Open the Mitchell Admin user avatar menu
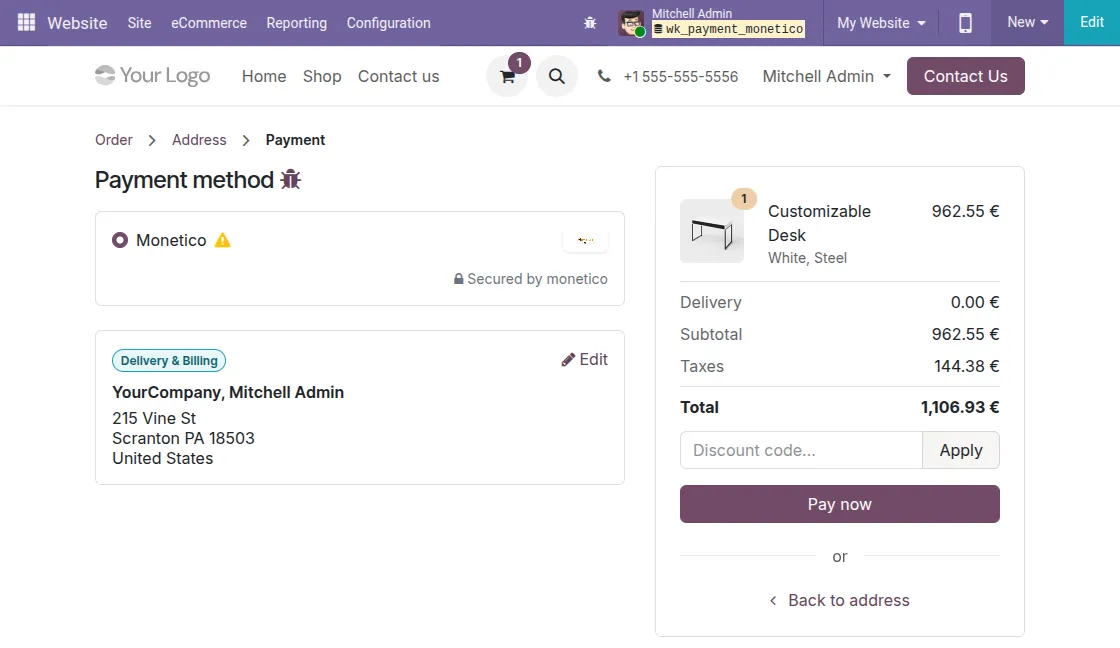 click(631, 23)
